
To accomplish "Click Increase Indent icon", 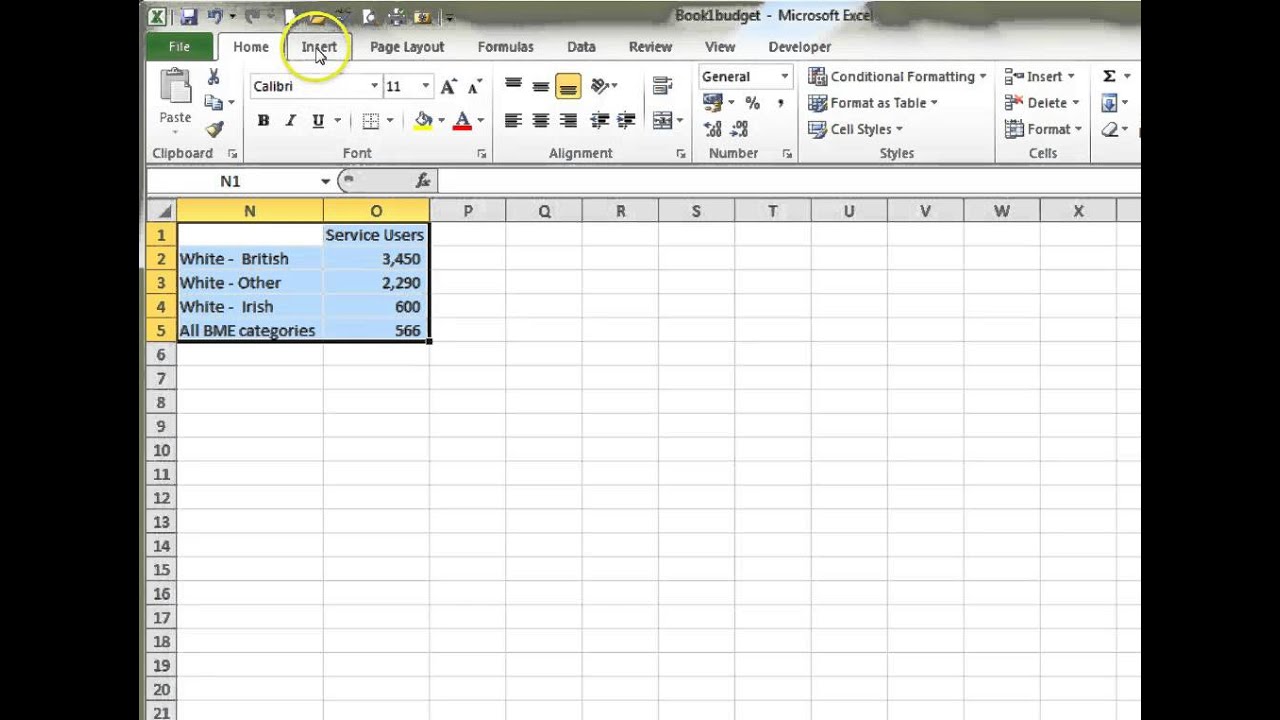I will pos(626,121).
